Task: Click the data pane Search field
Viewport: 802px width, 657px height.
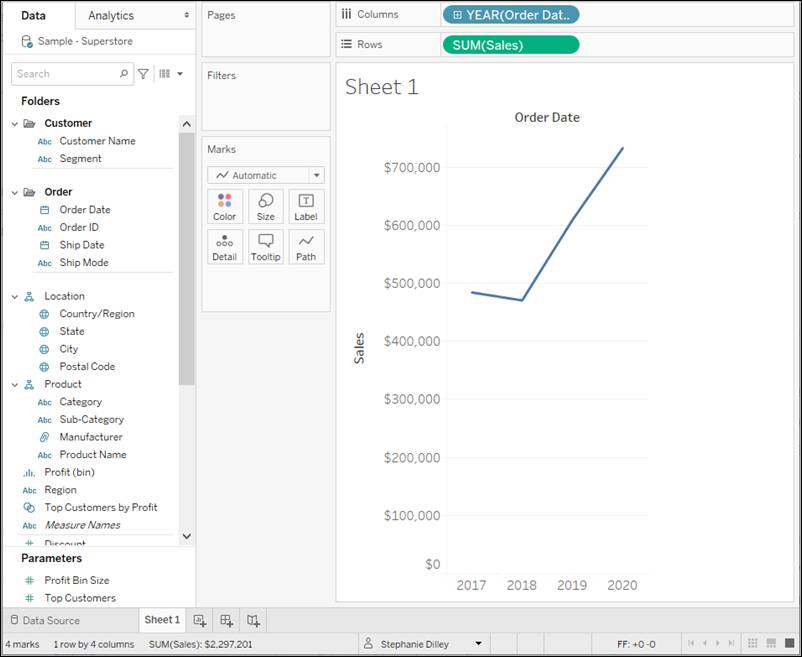Action: click(73, 74)
